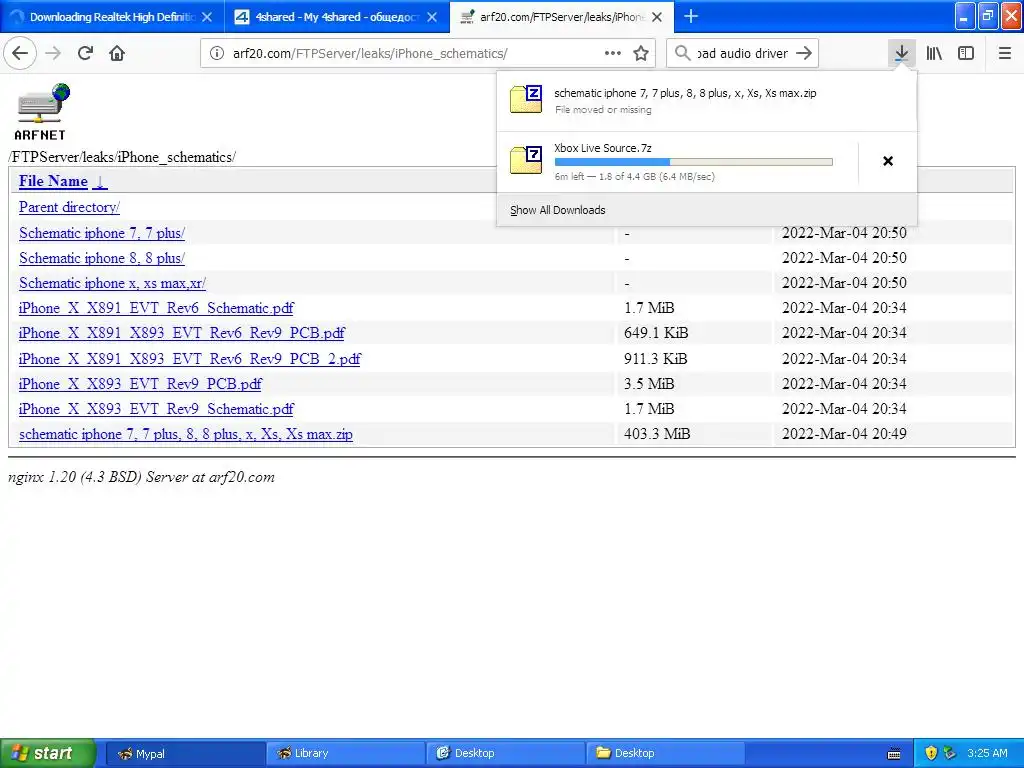
Task: Click the search magnifier icon
Action: (x=682, y=53)
